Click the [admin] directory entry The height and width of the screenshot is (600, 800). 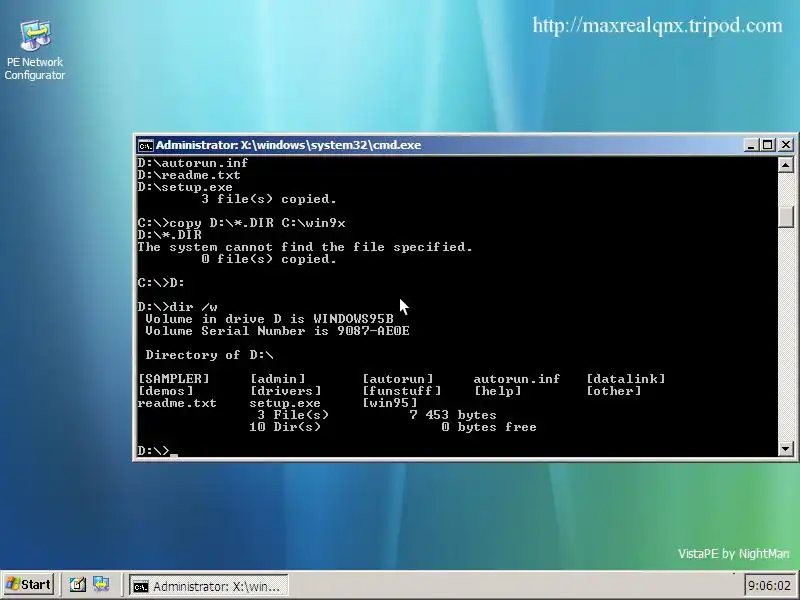pyautogui.click(x=278, y=379)
